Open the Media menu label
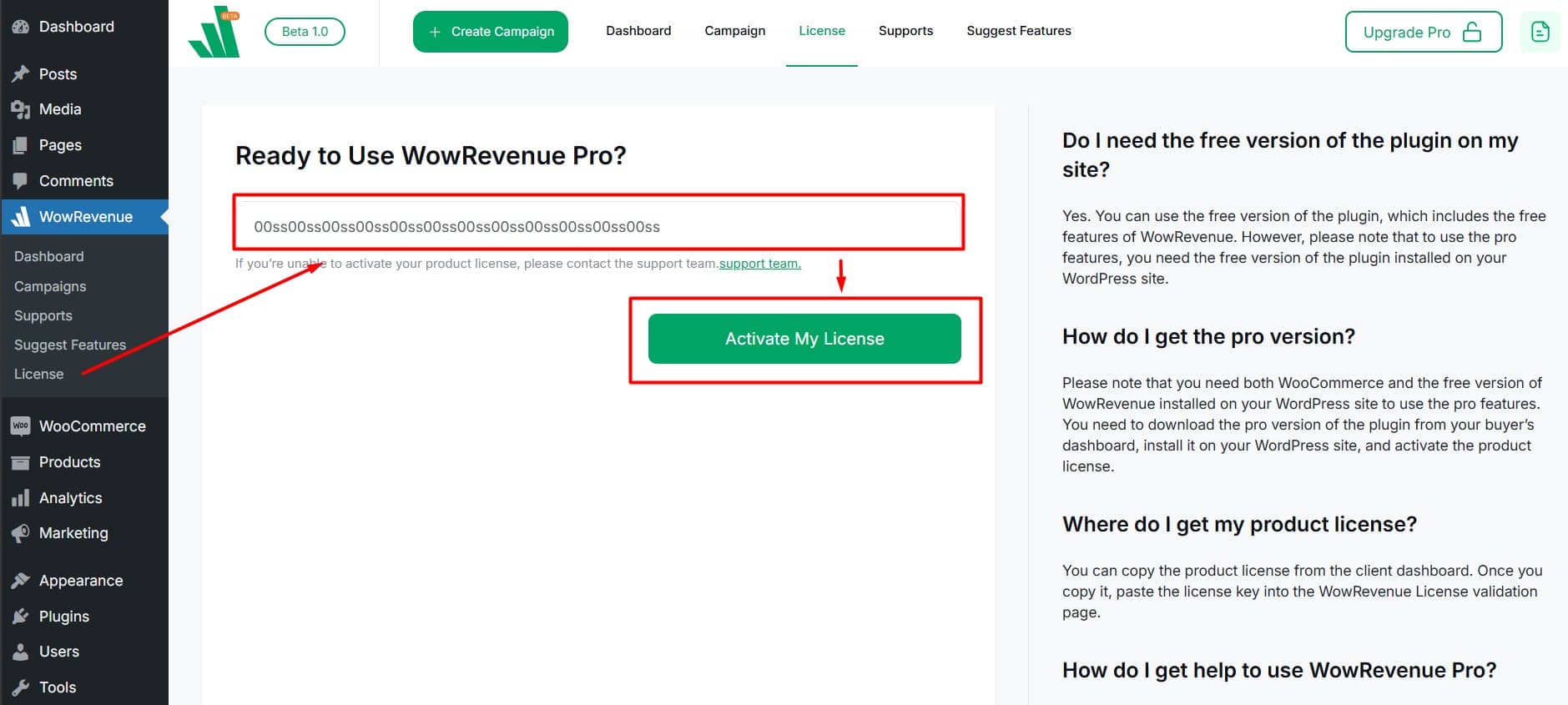 point(60,109)
